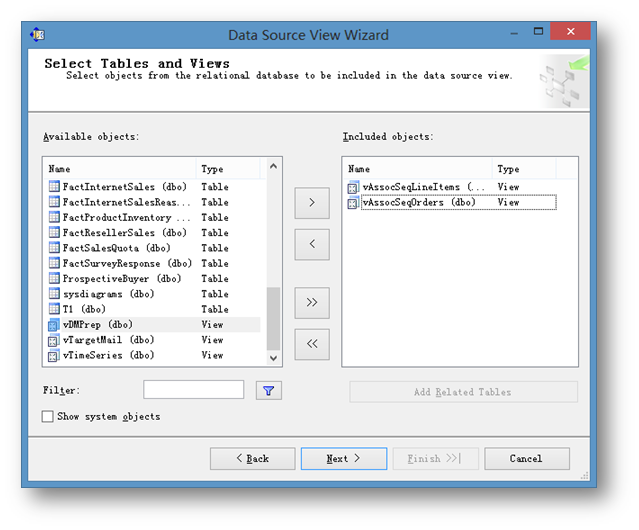The image size is (639, 530).
Task: Minimize the Data Source View Wizard window
Action: (514, 33)
